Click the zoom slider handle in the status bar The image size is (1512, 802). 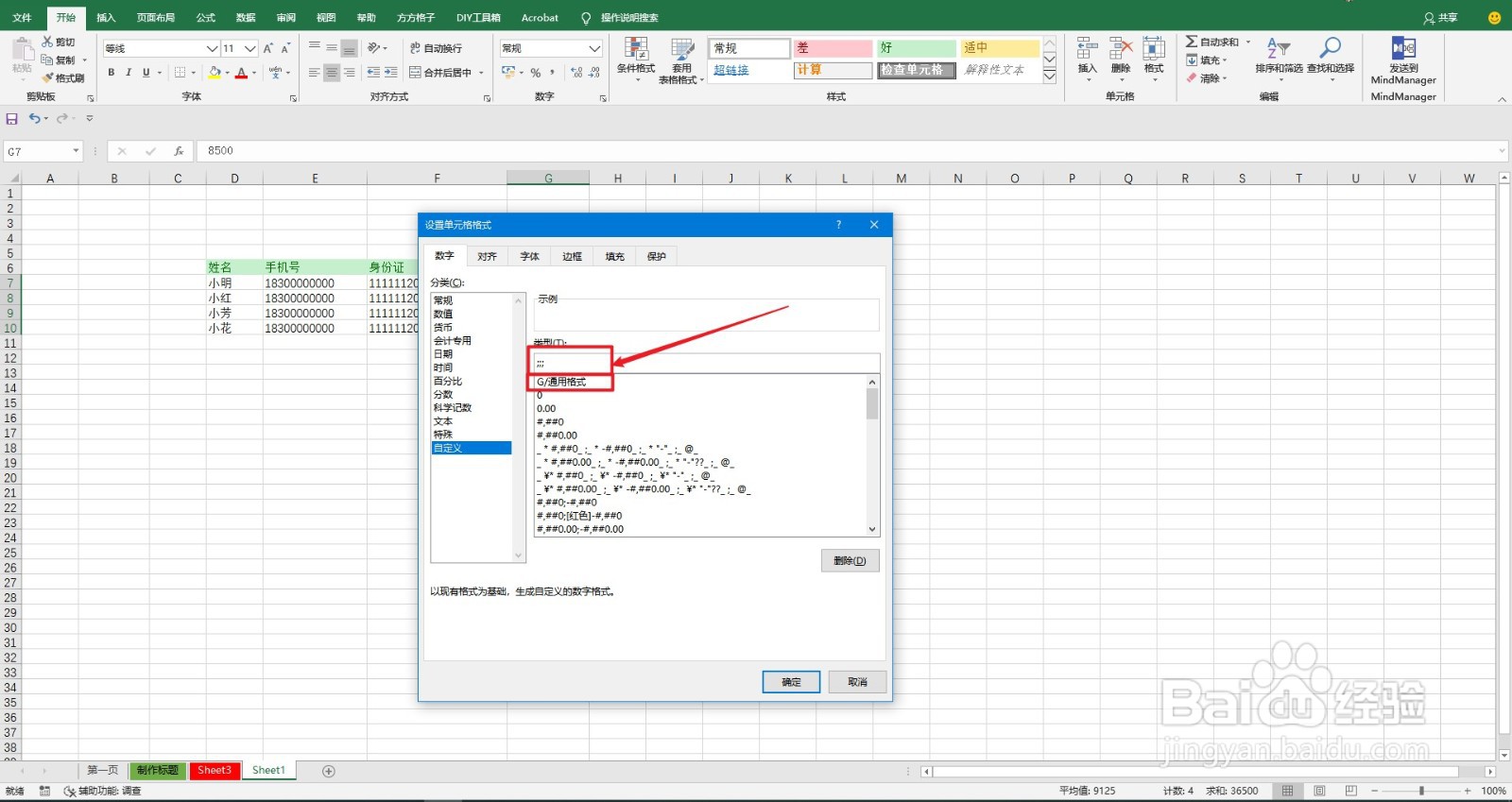pos(1421,791)
